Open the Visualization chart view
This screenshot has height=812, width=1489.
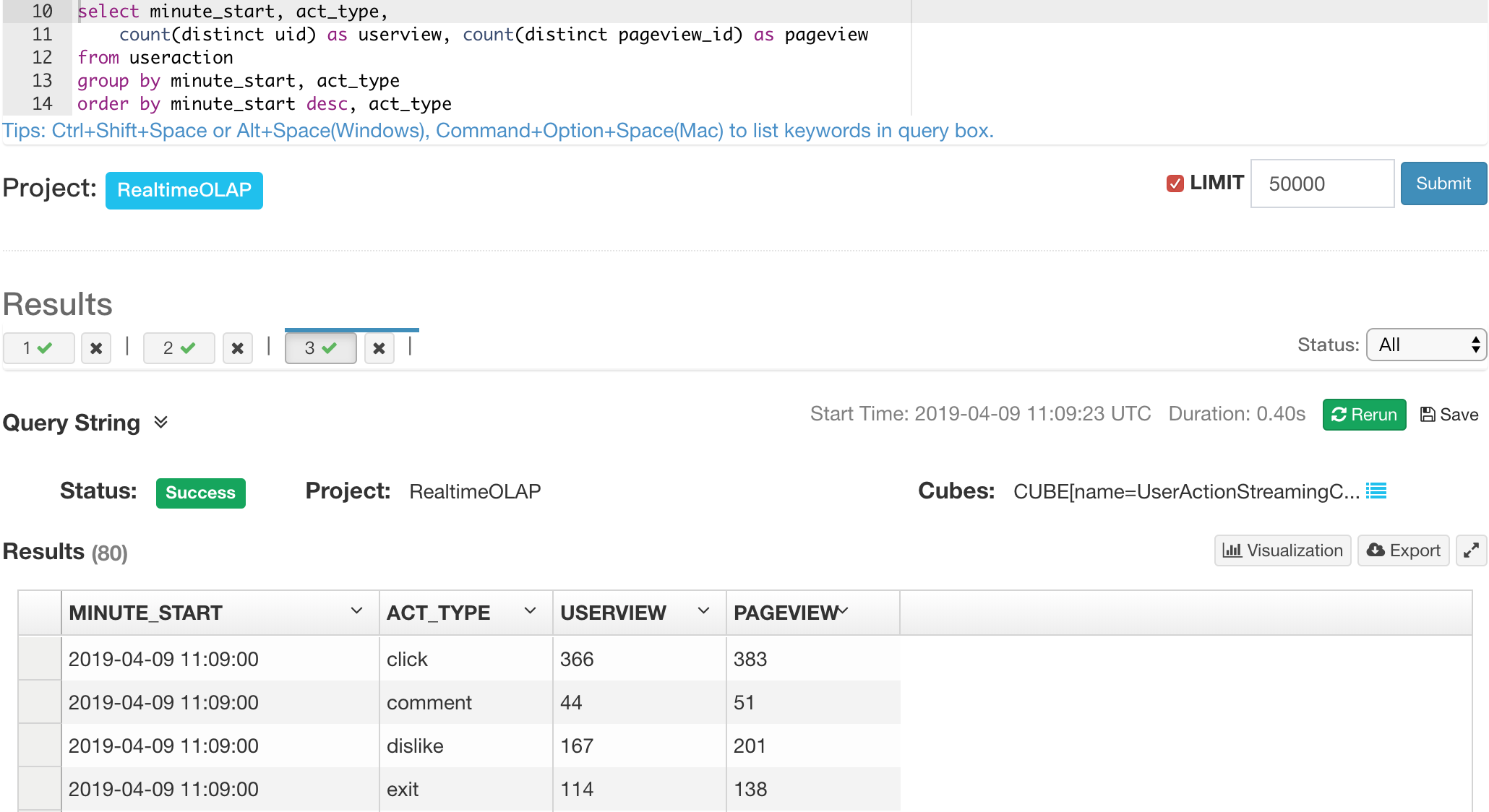tap(1282, 551)
